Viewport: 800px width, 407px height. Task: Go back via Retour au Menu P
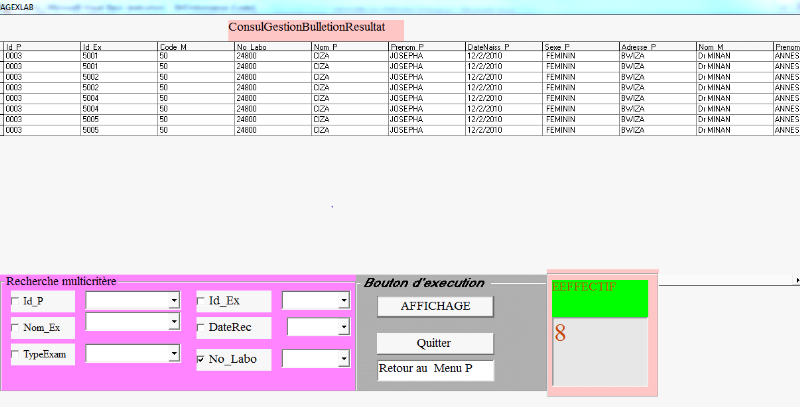[435, 370]
